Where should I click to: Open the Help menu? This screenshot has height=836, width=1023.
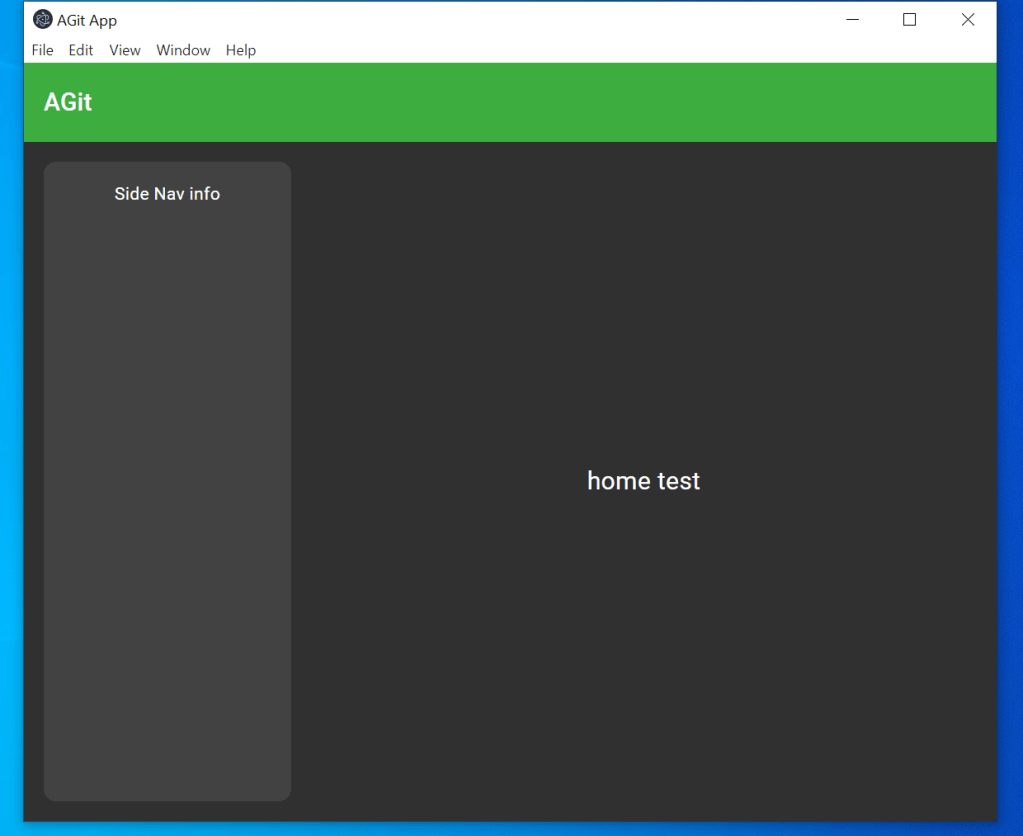241,50
